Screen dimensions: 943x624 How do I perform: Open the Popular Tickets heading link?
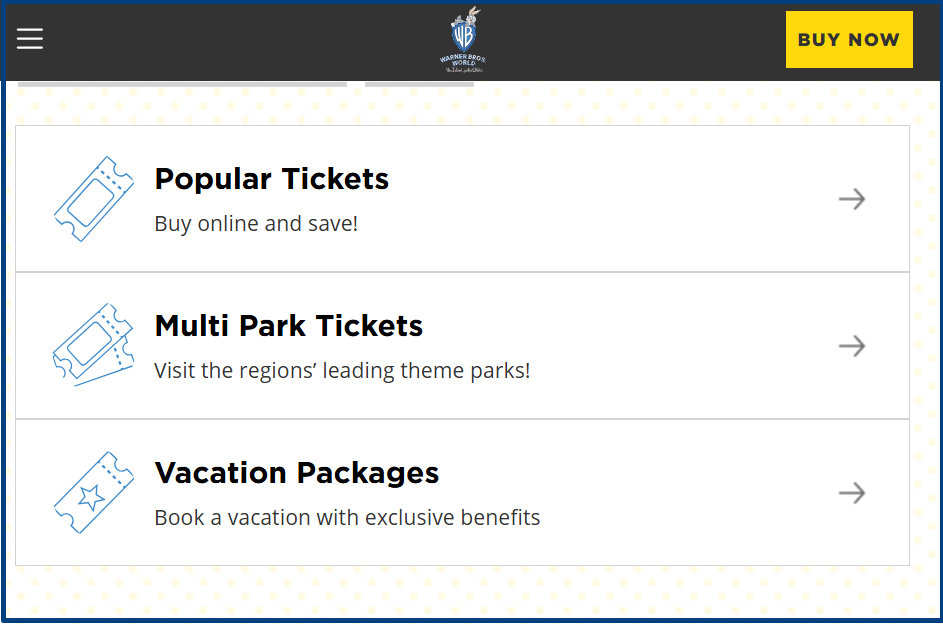pyautogui.click(x=271, y=178)
